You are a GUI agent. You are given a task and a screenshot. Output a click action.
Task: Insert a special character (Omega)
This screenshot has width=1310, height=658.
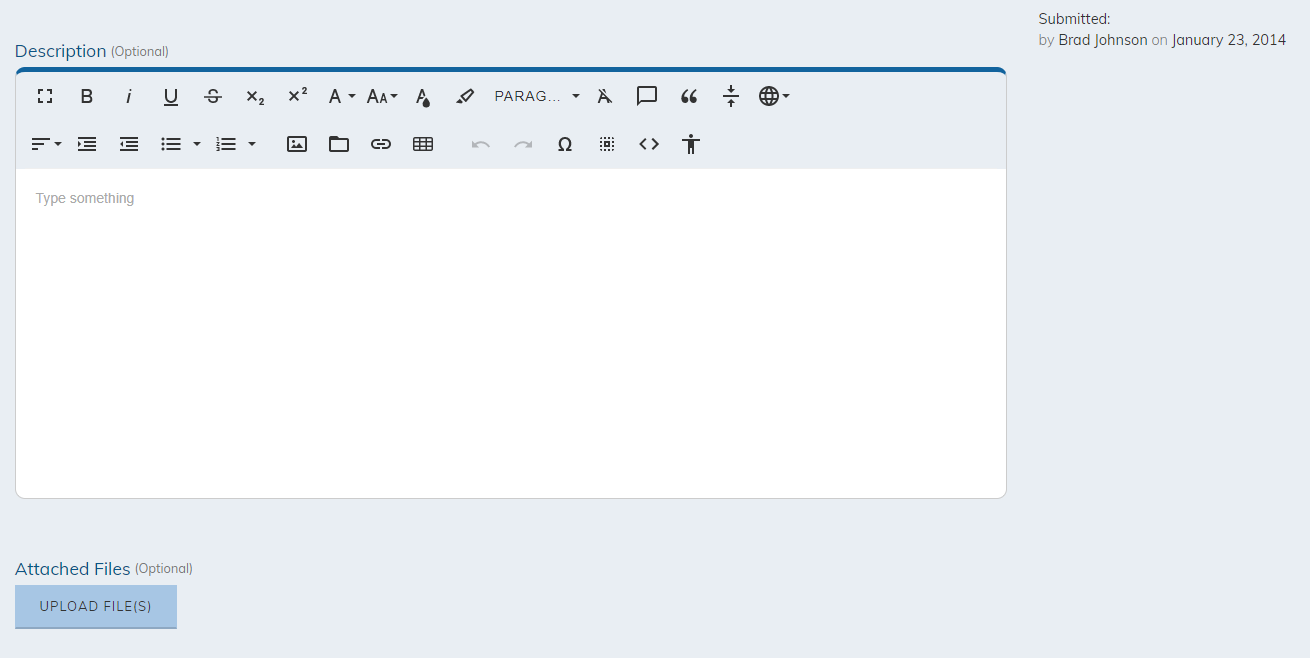[x=565, y=144]
